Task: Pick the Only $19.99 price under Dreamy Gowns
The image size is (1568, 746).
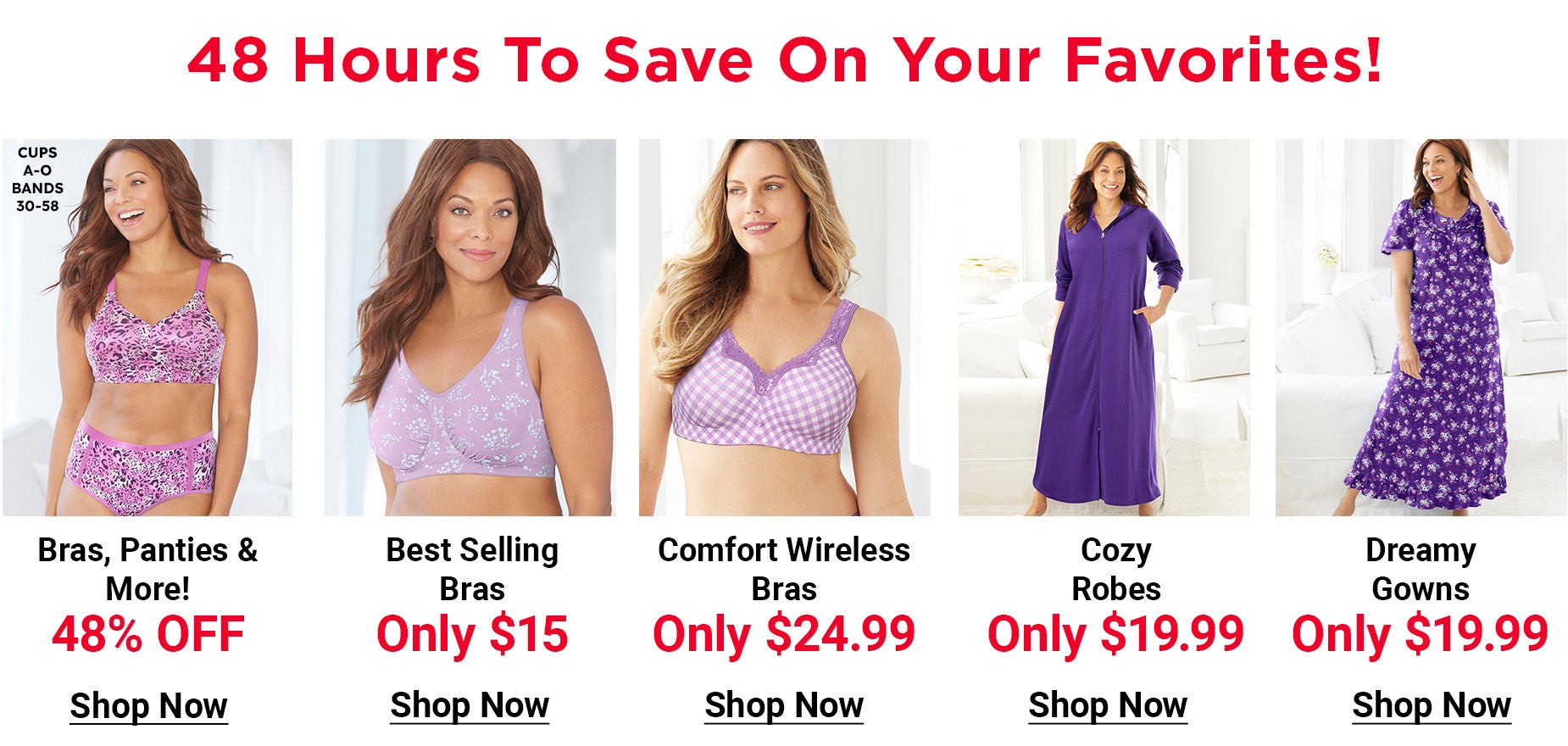Action: tap(1421, 634)
